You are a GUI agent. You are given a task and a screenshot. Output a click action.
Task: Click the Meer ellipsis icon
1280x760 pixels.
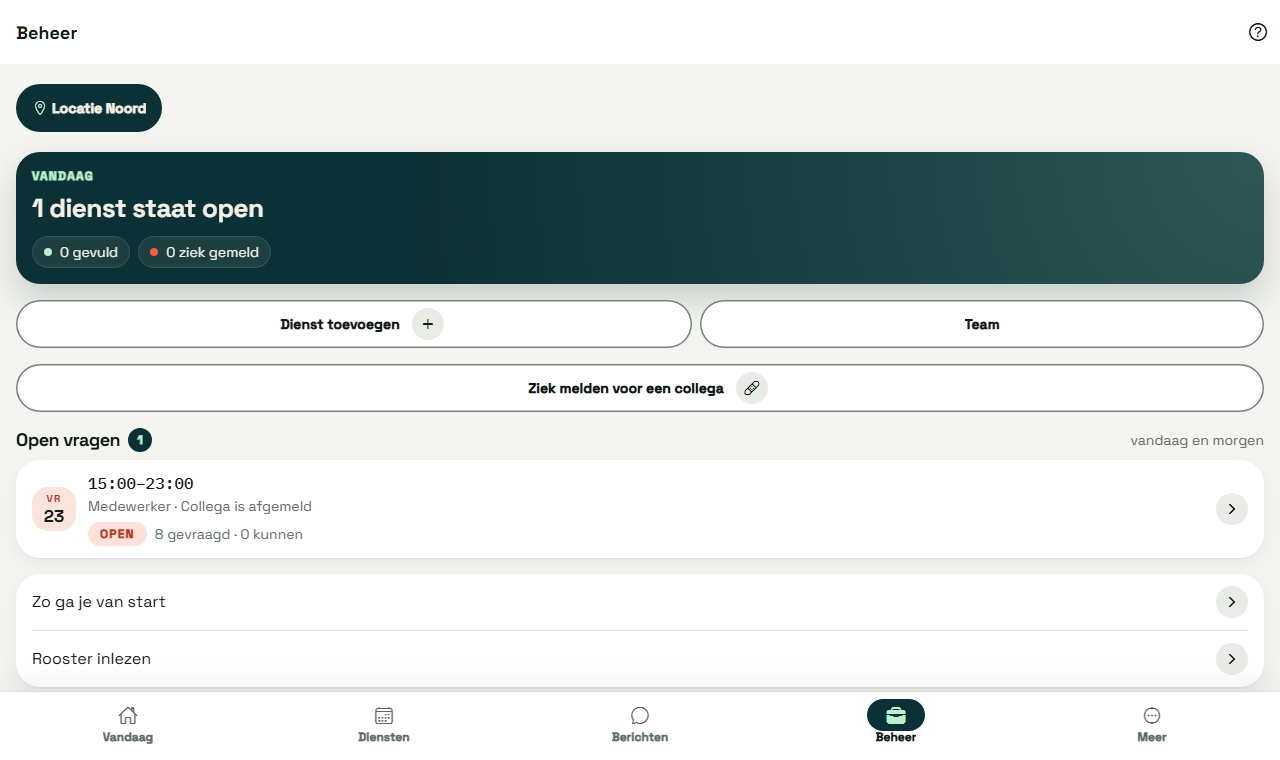click(x=1152, y=715)
